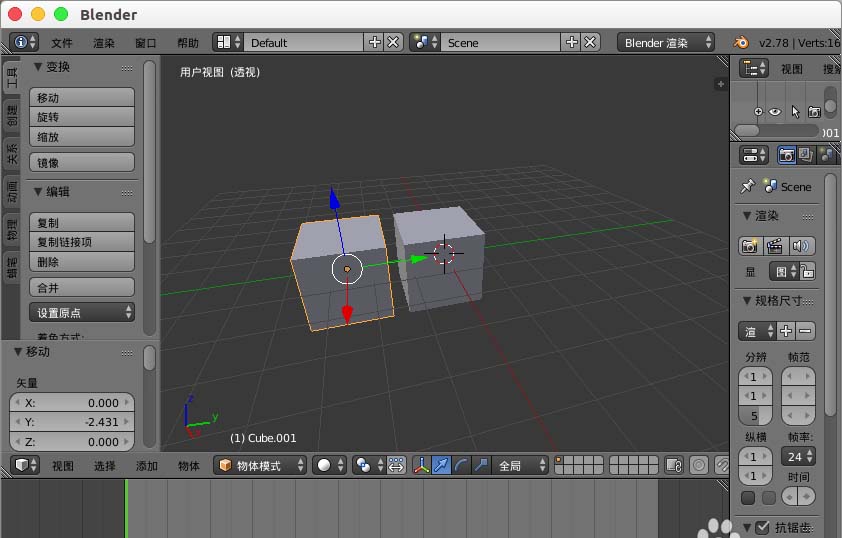Image resolution: width=842 pixels, height=538 pixels.
Task: Click the 移动 button
Action: click(x=82, y=97)
